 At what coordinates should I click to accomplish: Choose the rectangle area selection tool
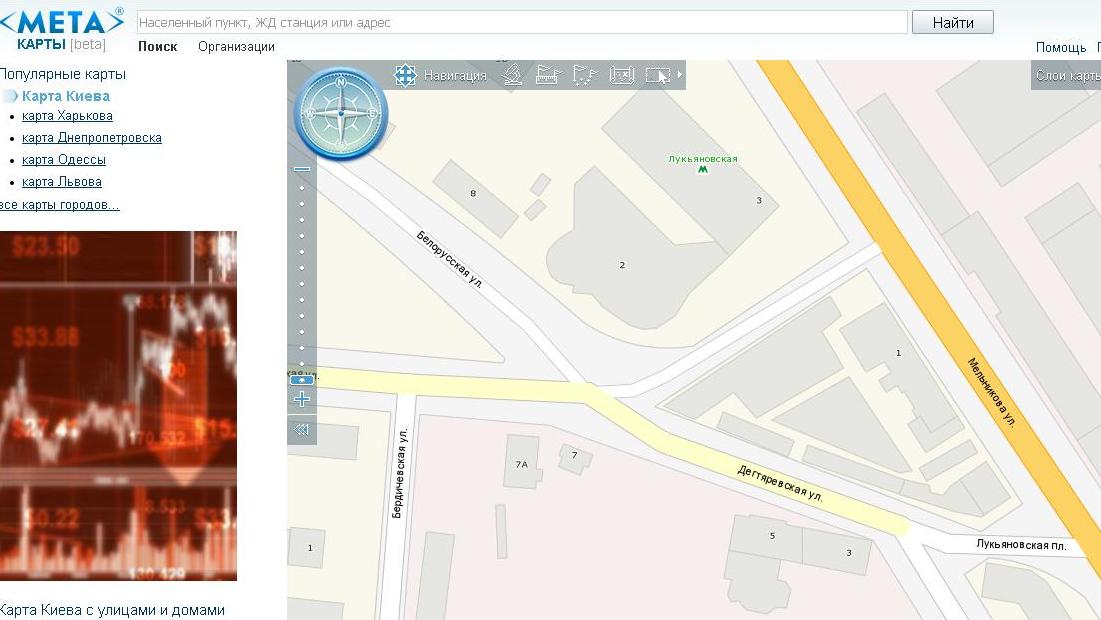(657, 75)
